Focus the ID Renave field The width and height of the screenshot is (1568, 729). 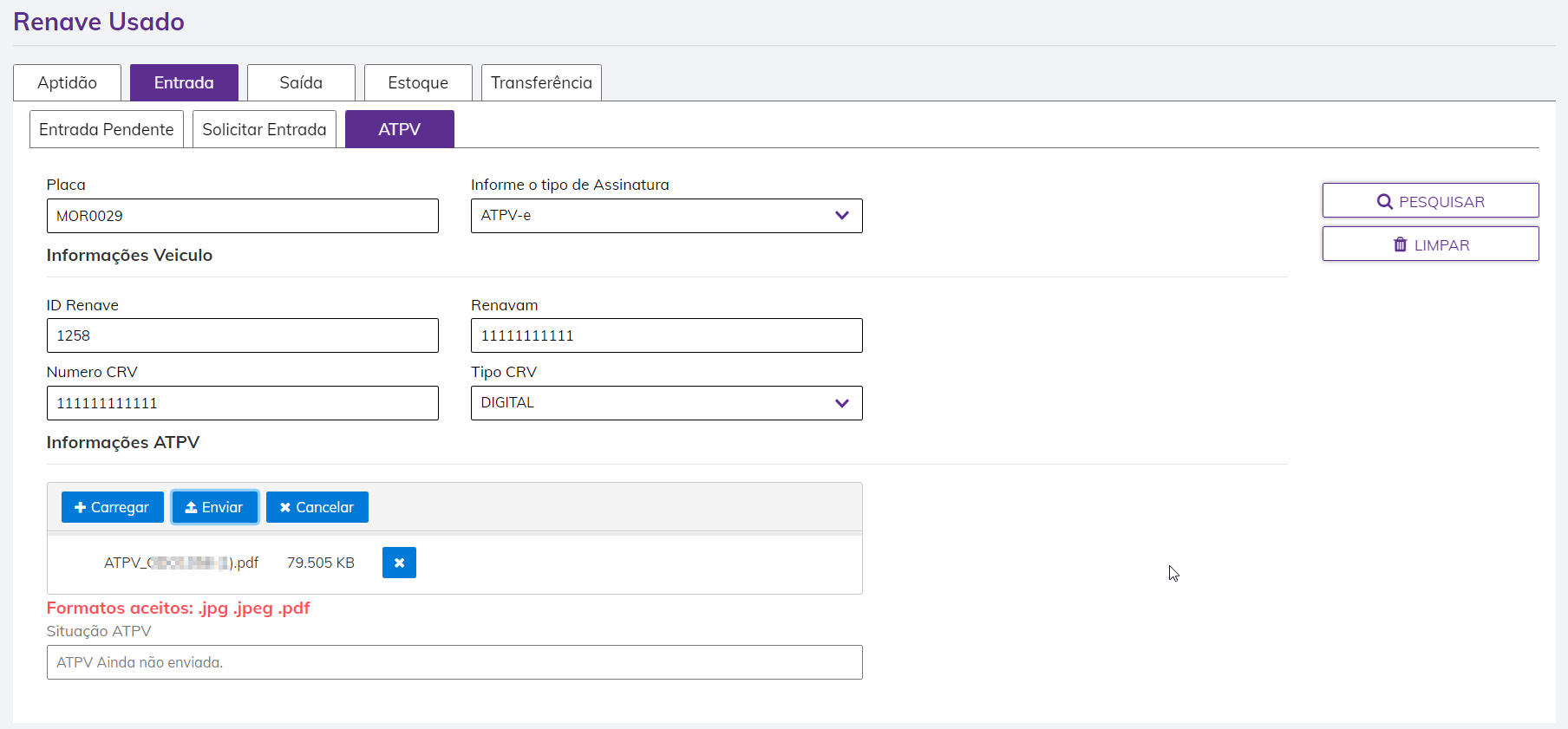(242, 335)
